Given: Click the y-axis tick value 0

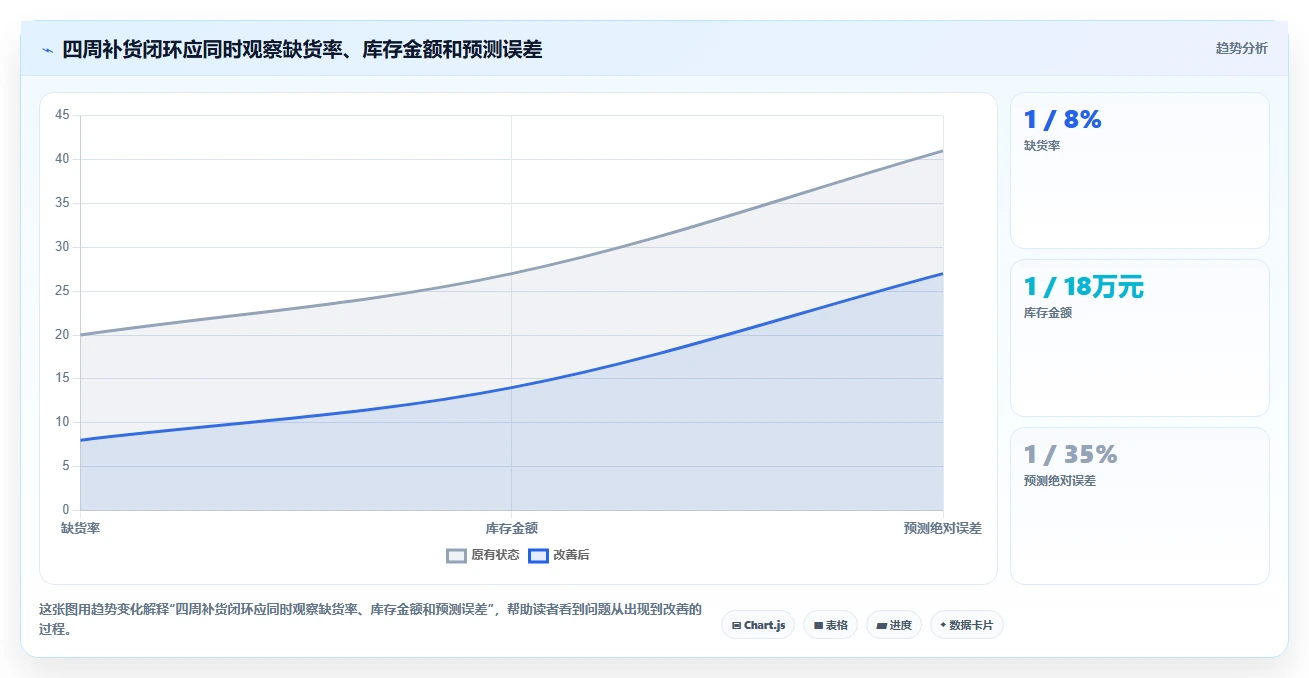Looking at the screenshot, I should [x=66, y=510].
